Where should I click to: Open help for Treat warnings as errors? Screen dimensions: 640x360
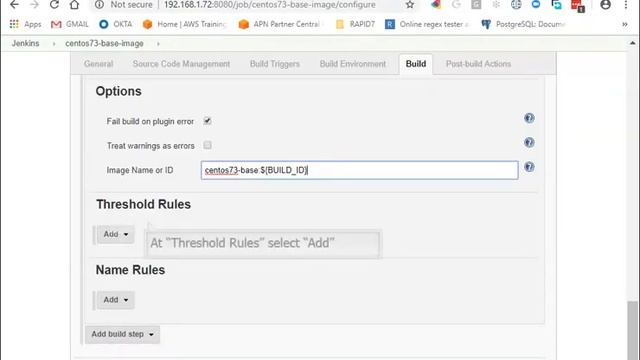tap(529, 142)
